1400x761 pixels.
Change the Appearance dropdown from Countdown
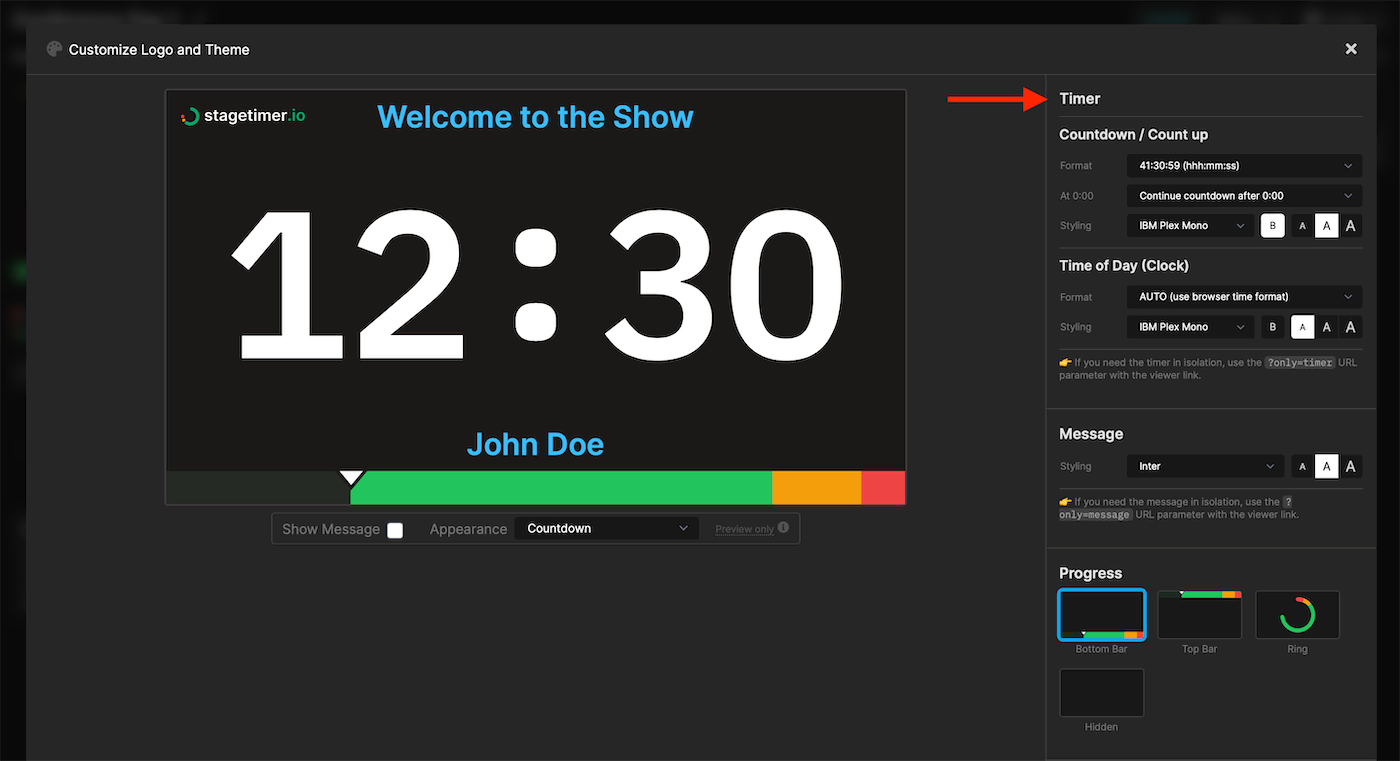pos(605,528)
